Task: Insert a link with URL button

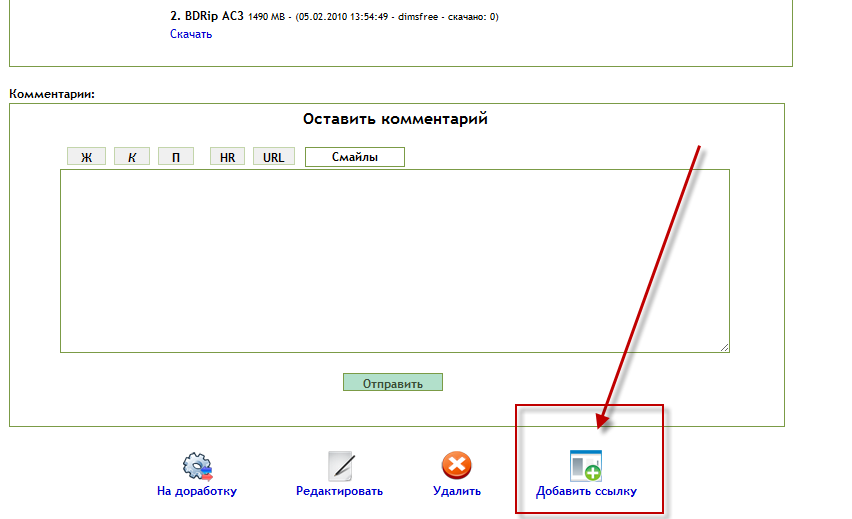Action: coord(274,157)
